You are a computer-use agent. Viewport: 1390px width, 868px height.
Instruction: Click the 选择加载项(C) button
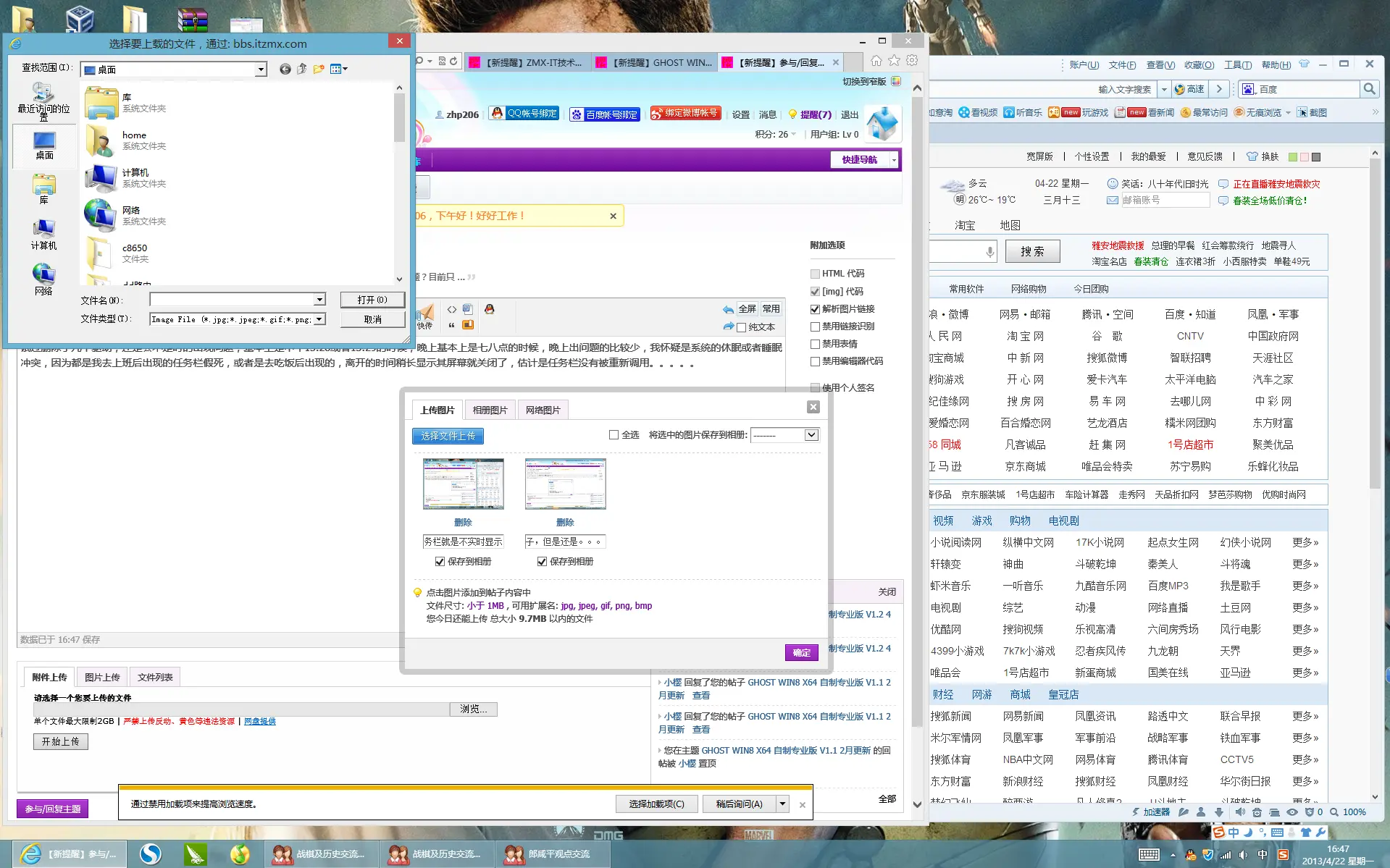(656, 804)
